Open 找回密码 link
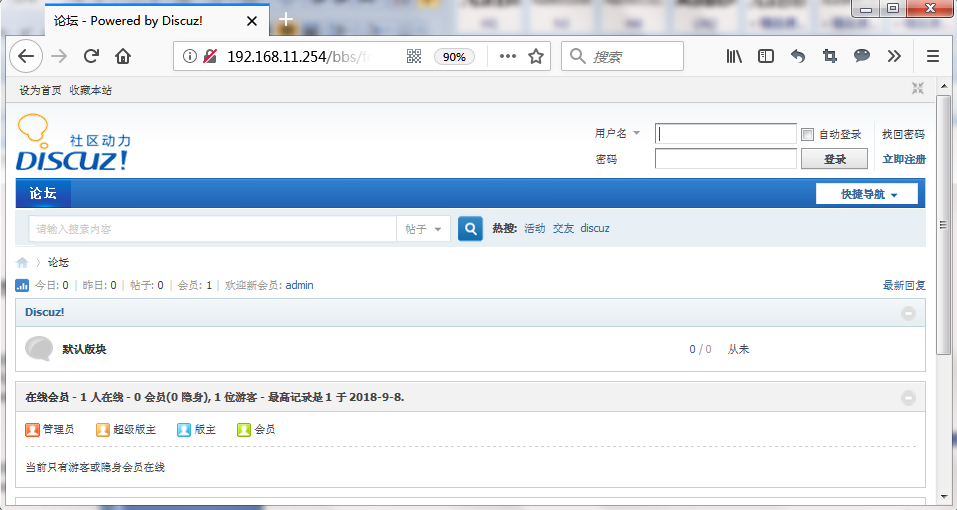Viewport: 957px width, 510px height. 903,134
